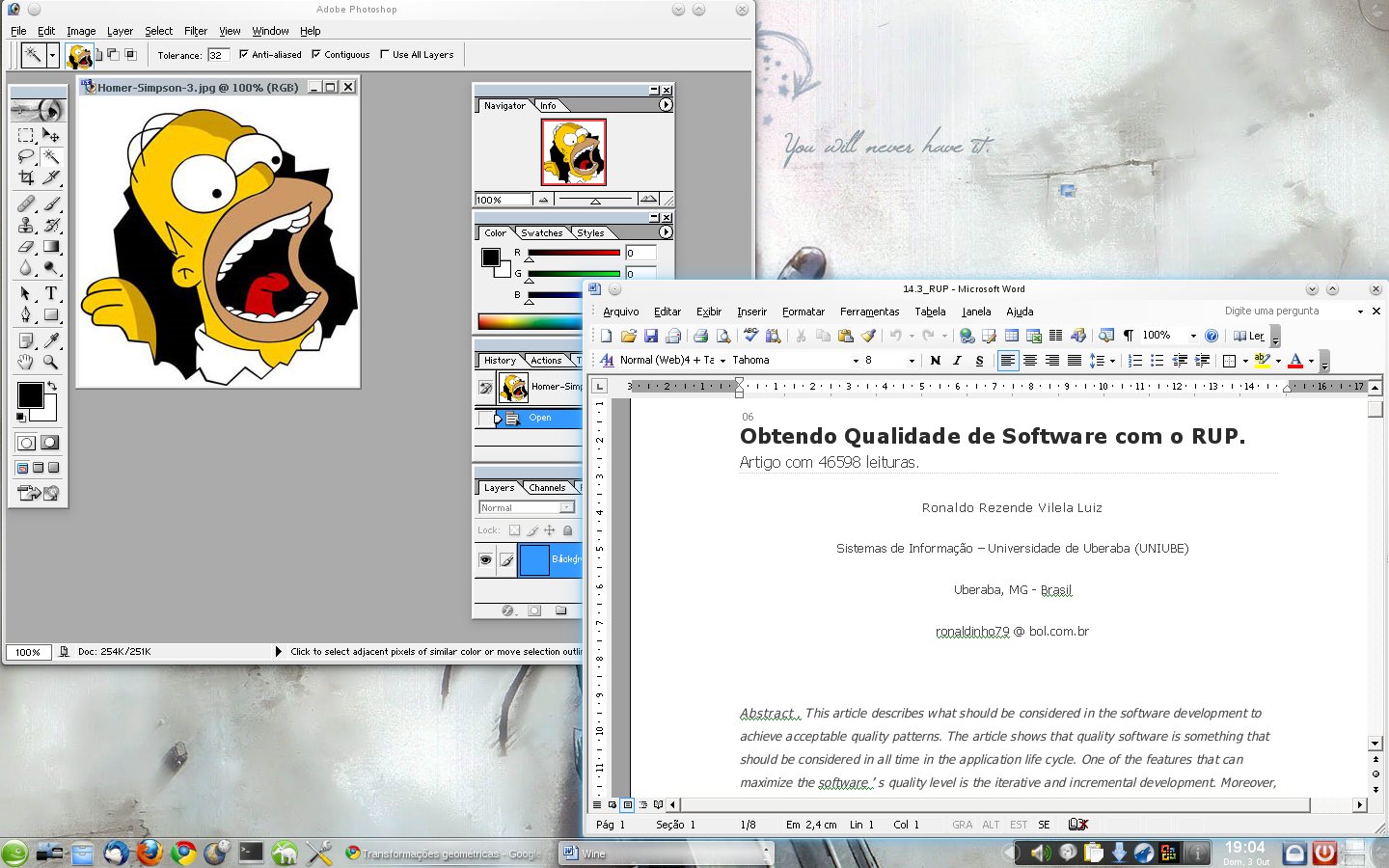Open the Formatar menu in Word

coord(803,312)
